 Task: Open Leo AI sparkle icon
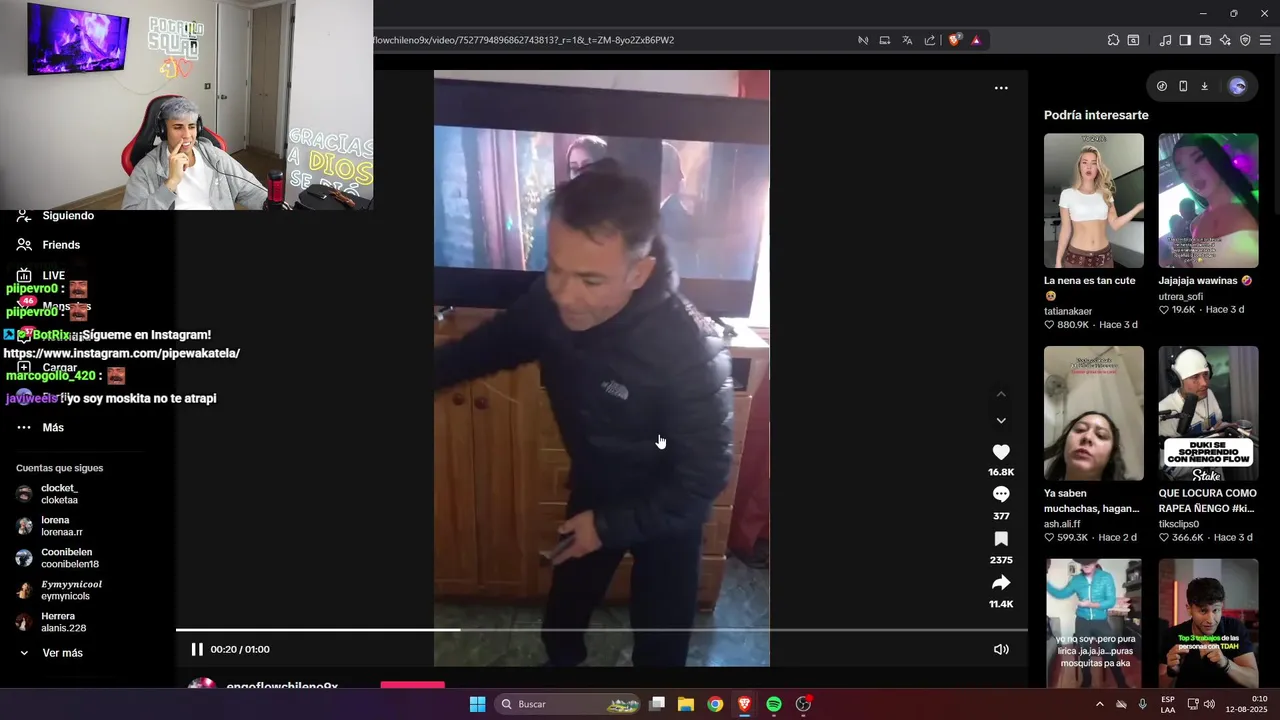click(1225, 40)
